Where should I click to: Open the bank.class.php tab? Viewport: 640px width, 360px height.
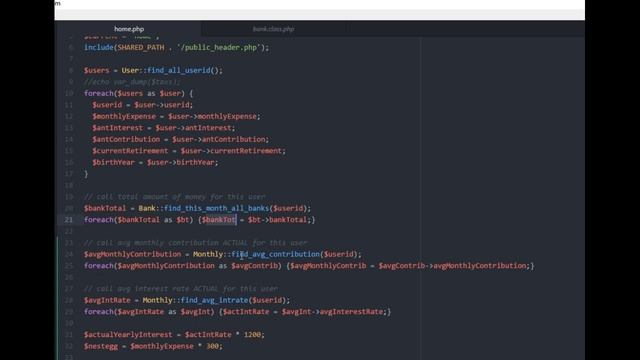(273, 29)
